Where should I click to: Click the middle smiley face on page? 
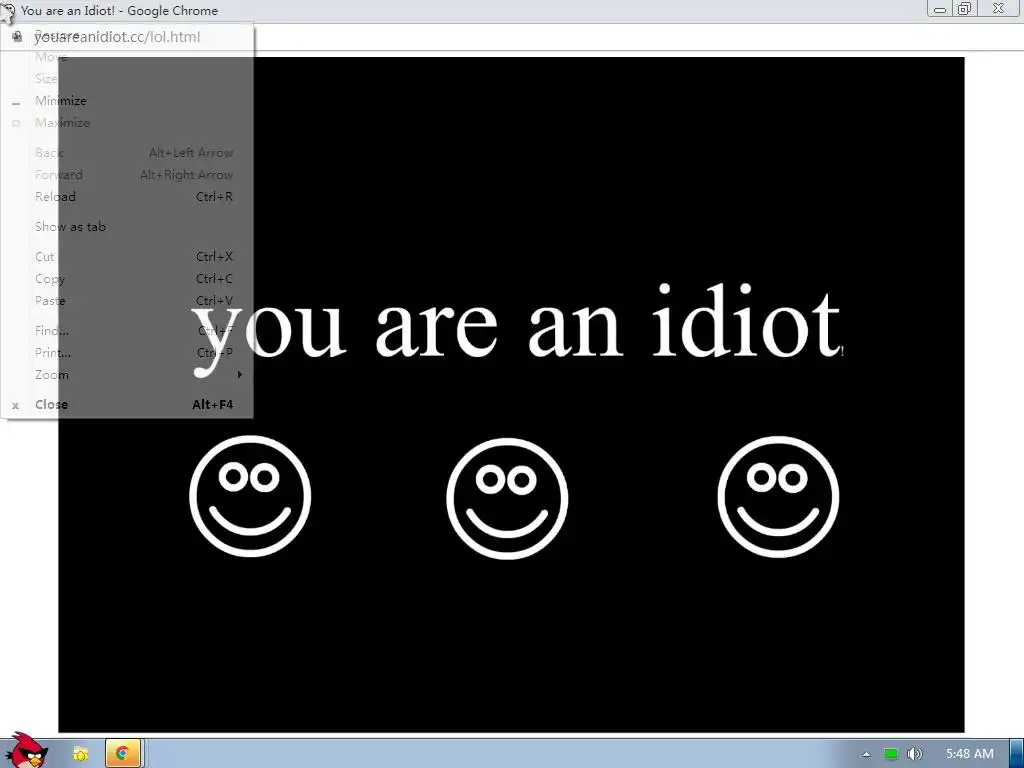pos(507,498)
